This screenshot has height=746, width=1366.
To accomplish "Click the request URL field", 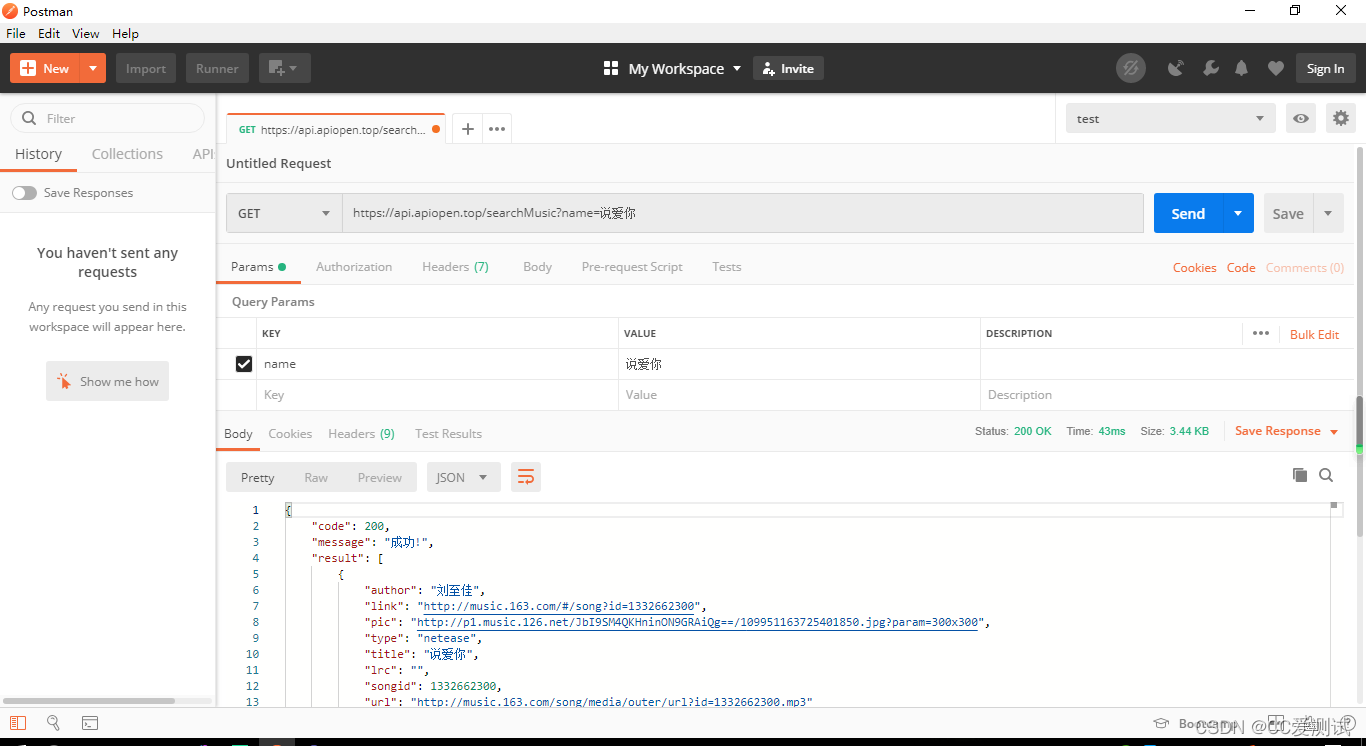I will (x=743, y=213).
